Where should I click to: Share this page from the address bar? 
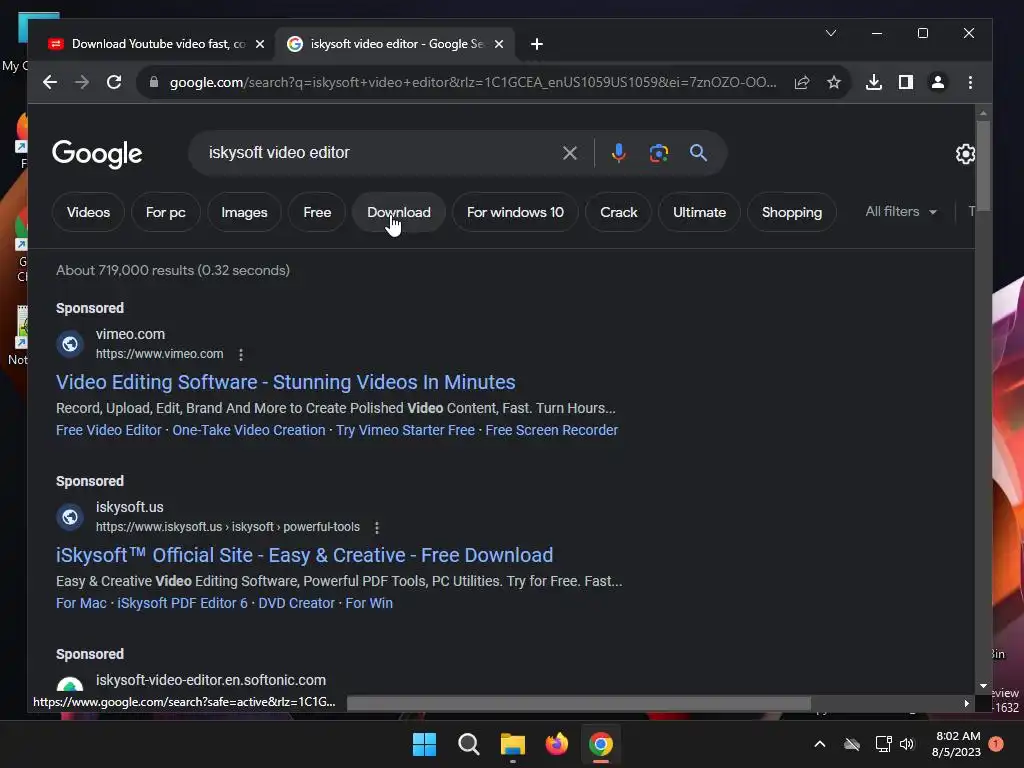802,82
